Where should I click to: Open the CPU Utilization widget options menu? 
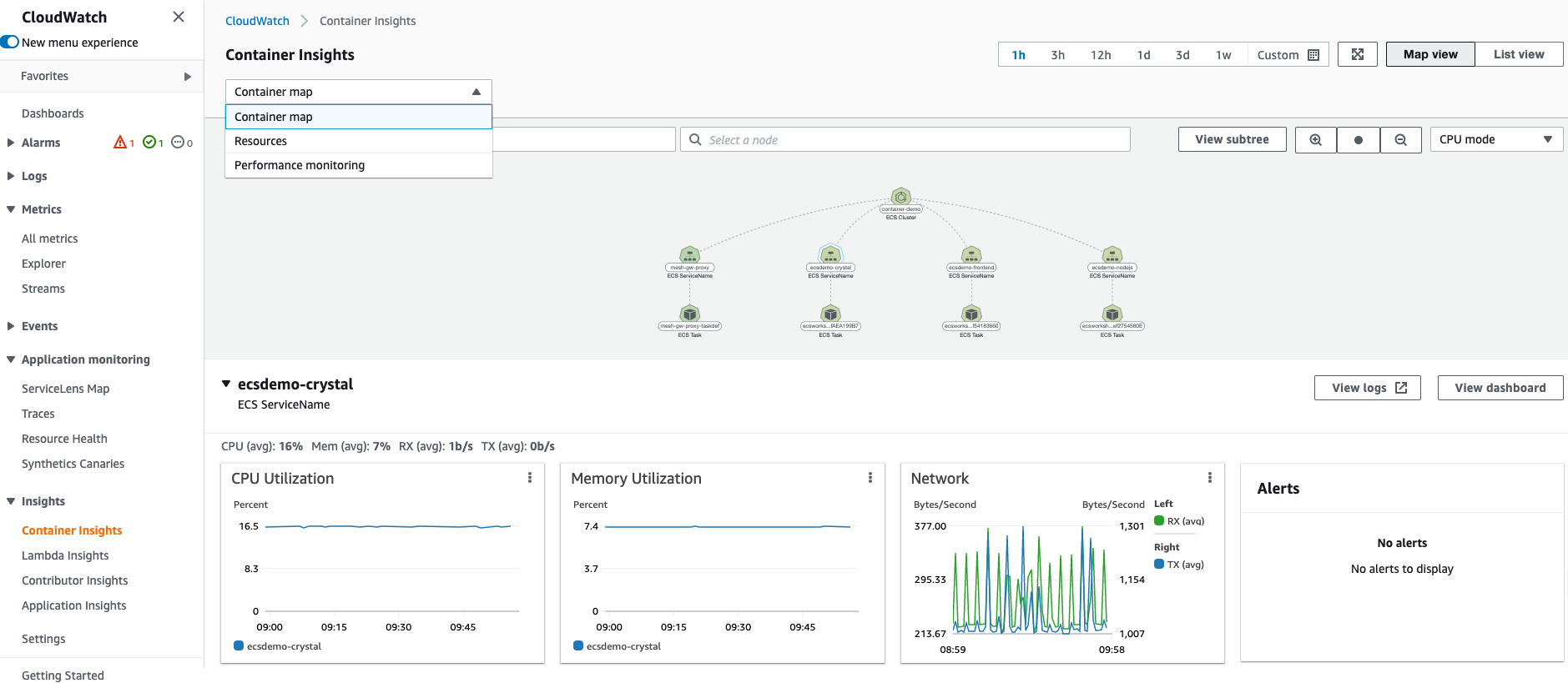tap(530, 478)
